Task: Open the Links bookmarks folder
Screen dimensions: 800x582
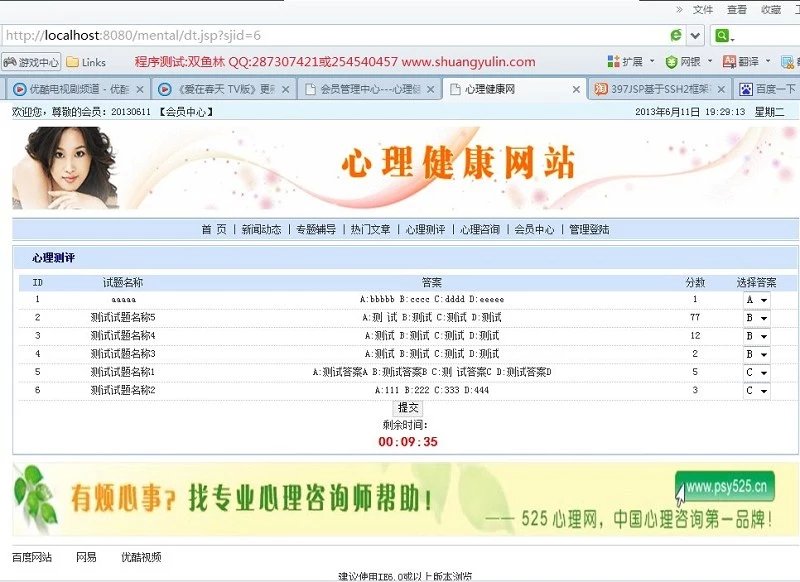Action: (86, 62)
